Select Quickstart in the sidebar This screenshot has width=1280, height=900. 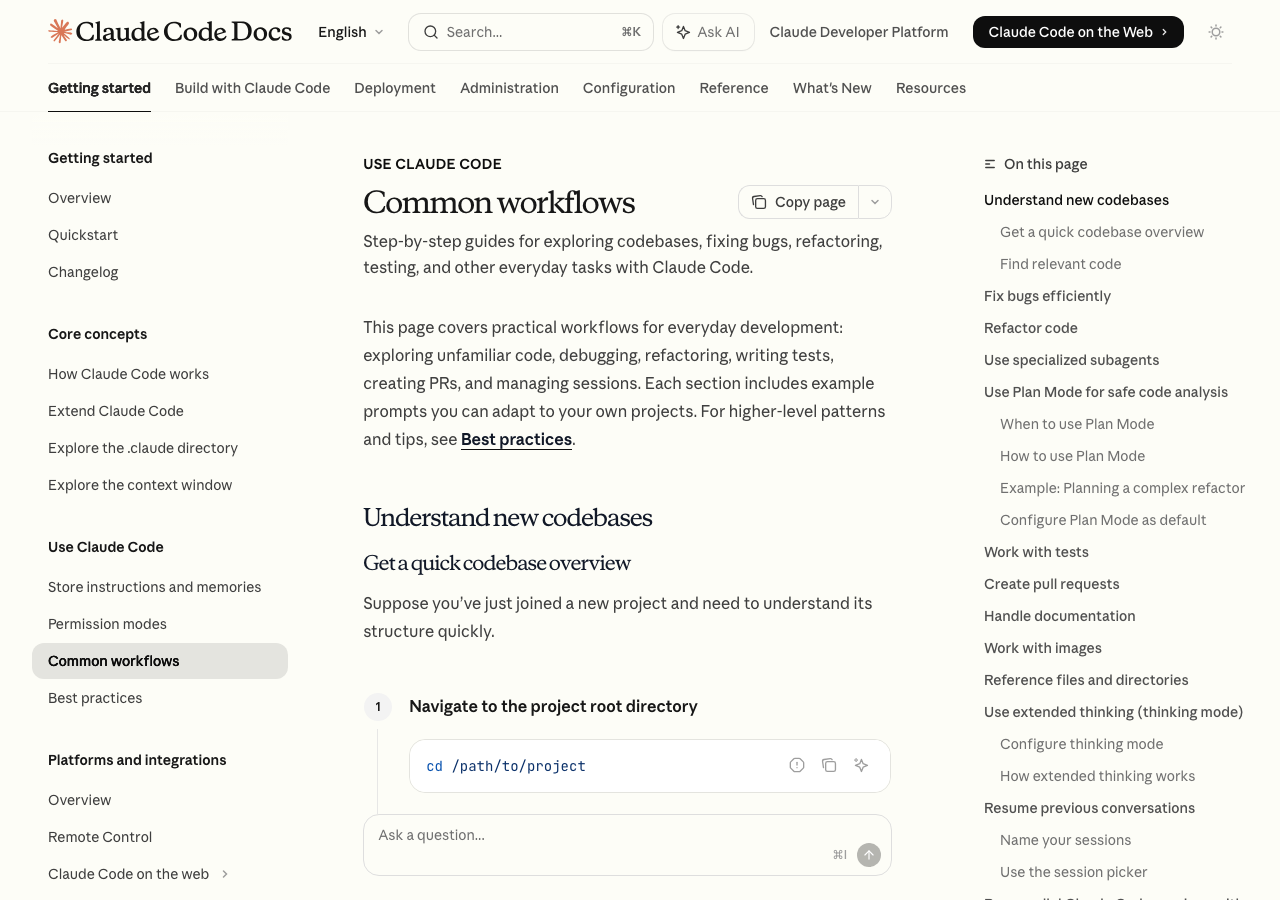(83, 234)
